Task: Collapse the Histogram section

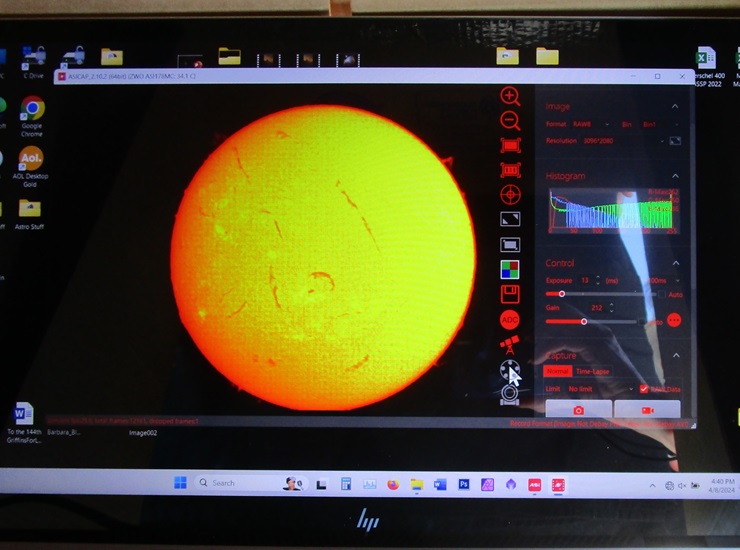Action: (675, 176)
